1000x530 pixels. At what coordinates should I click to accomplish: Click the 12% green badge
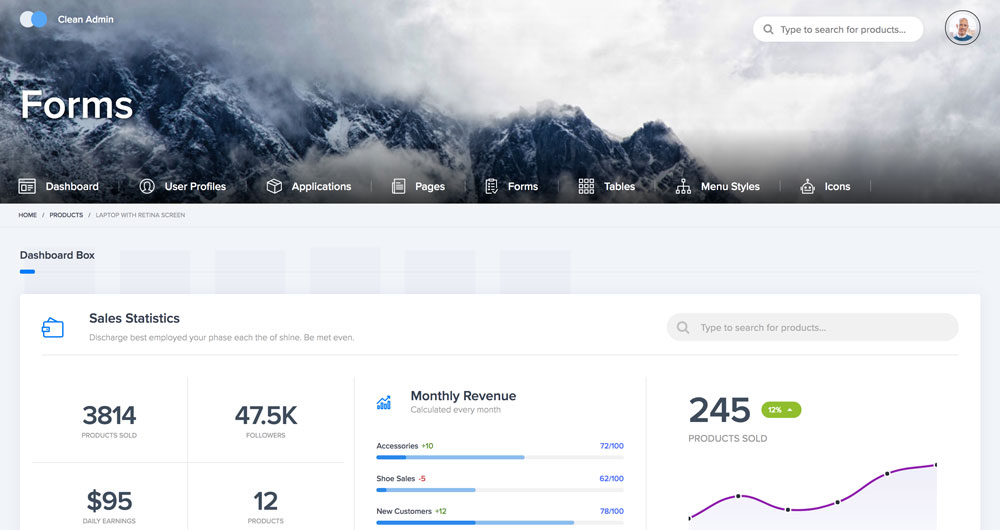point(781,410)
